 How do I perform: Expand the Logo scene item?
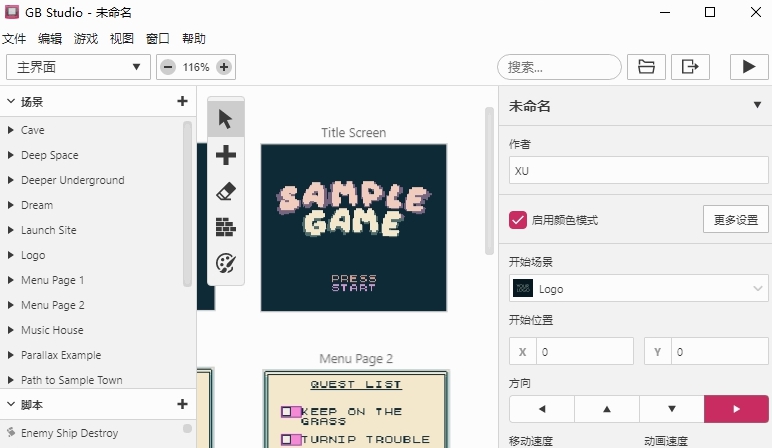coord(10,255)
